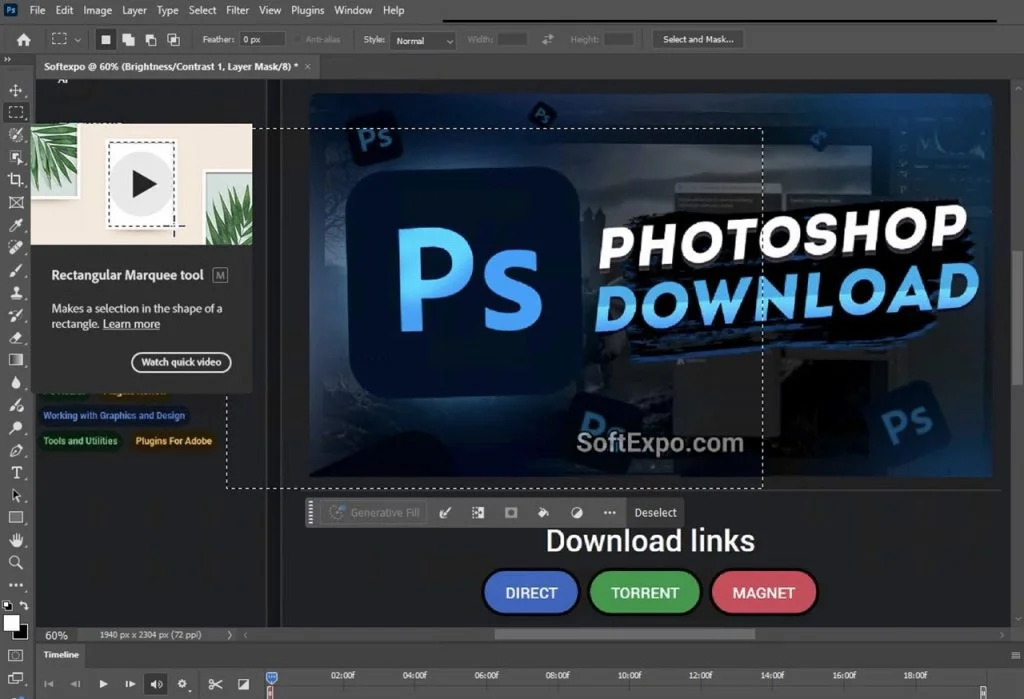This screenshot has height=699, width=1024.
Task: Open the Style dropdown showing Normal
Action: [423, 41]
